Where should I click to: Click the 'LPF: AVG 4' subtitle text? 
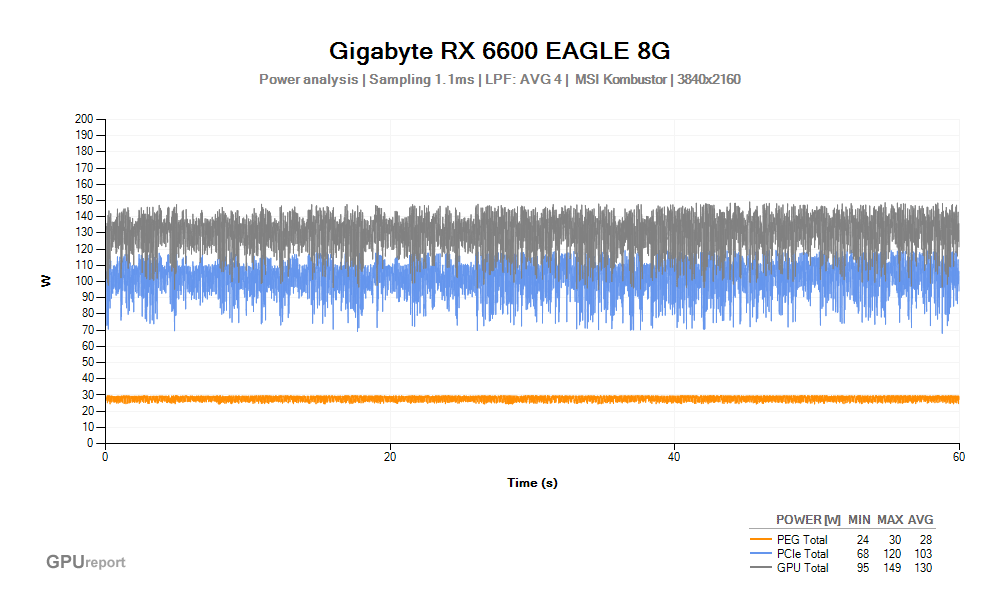pyautogui.click(x=524, y=80)
